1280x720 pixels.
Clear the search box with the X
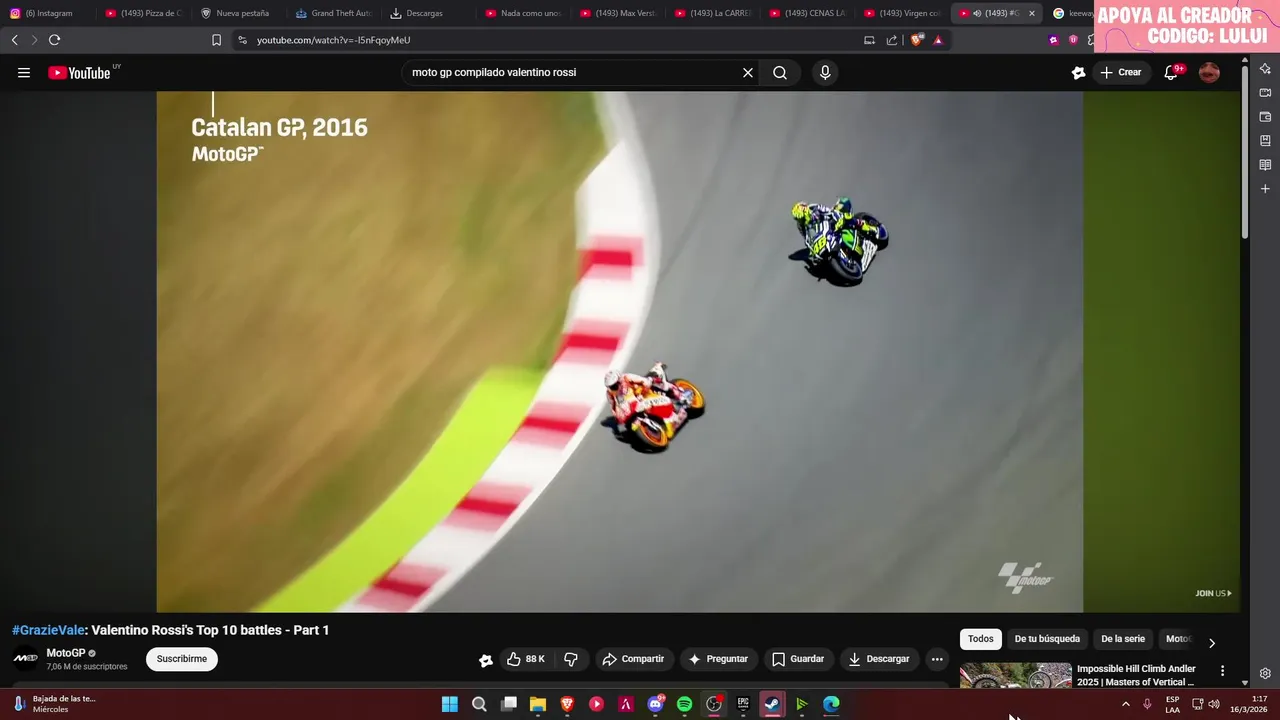pos(747,72)
